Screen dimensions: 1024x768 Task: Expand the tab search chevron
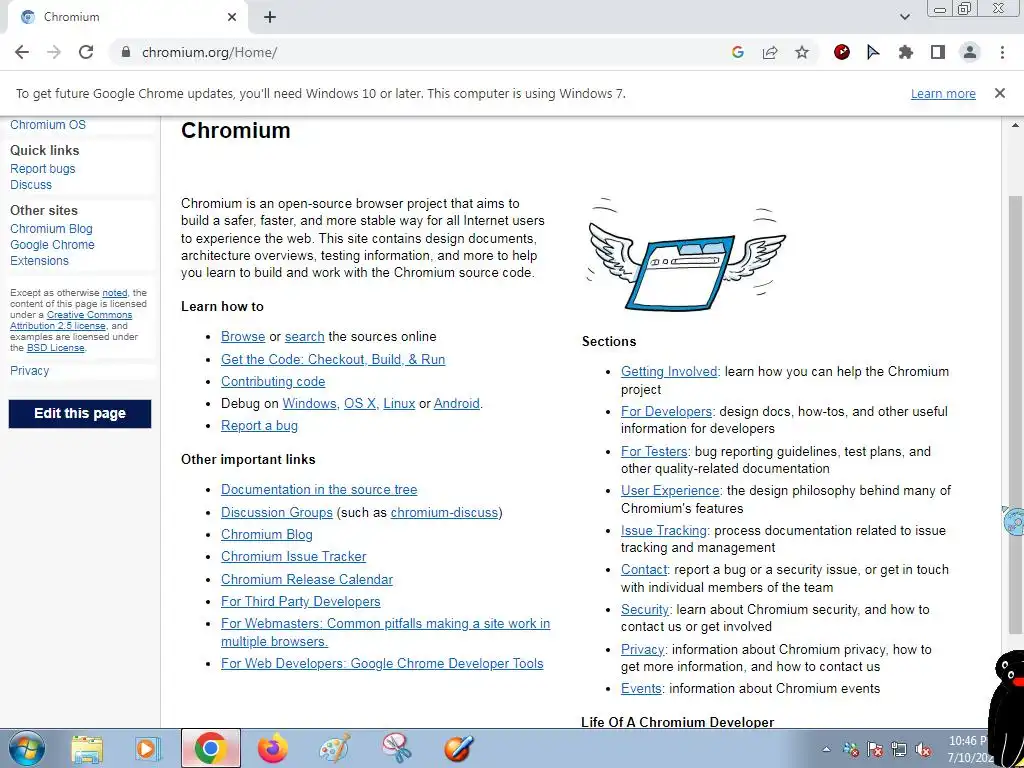pyautogui.click(x=904, y=17)
